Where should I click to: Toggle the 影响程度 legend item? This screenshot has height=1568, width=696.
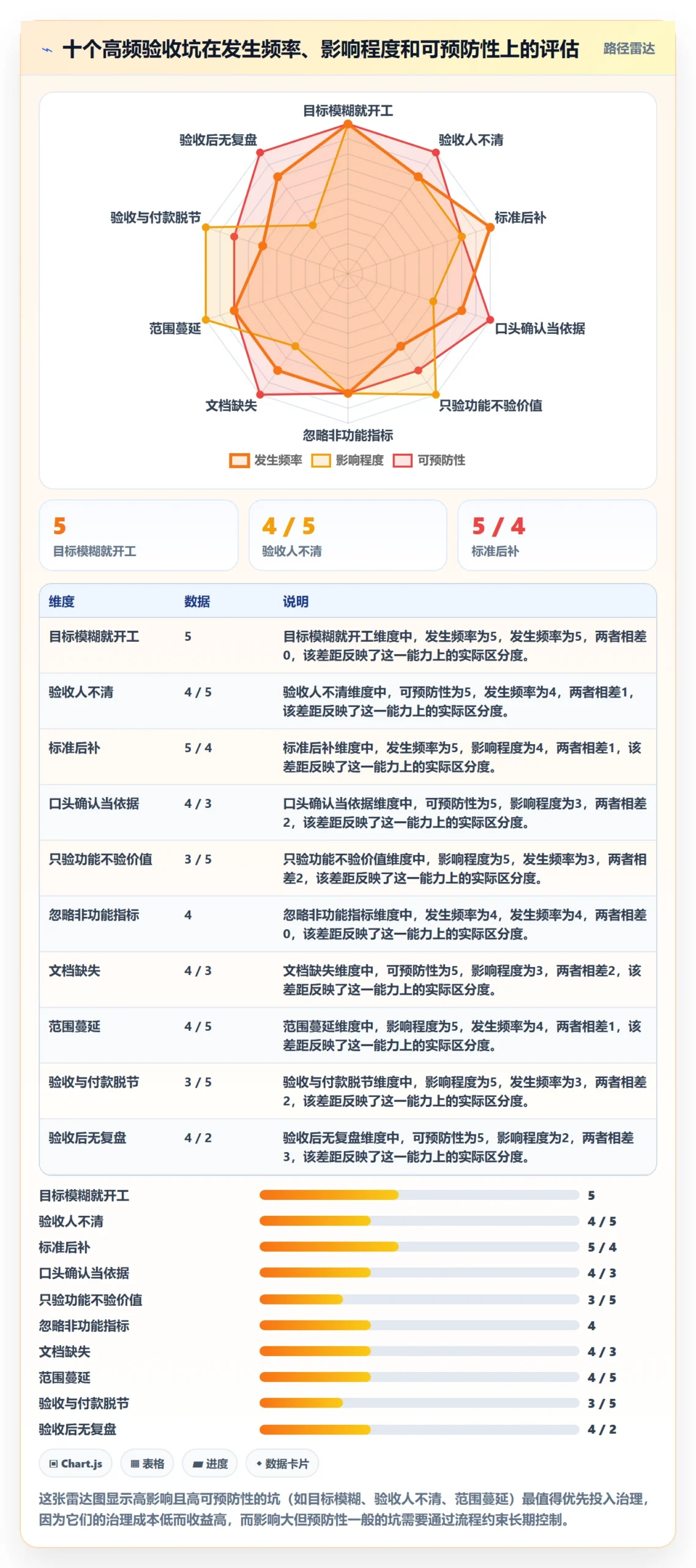point(347,460)
